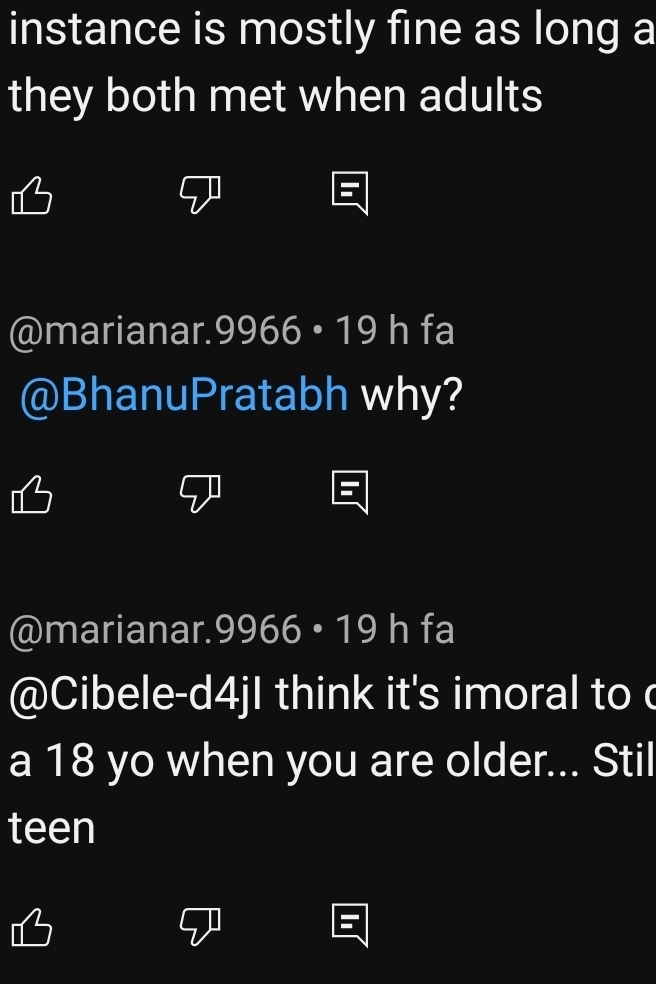This screenshot has height=984, width=656.
Task: Like the comment mentioning @Cibele-d4jl
Action: point(31,926)
